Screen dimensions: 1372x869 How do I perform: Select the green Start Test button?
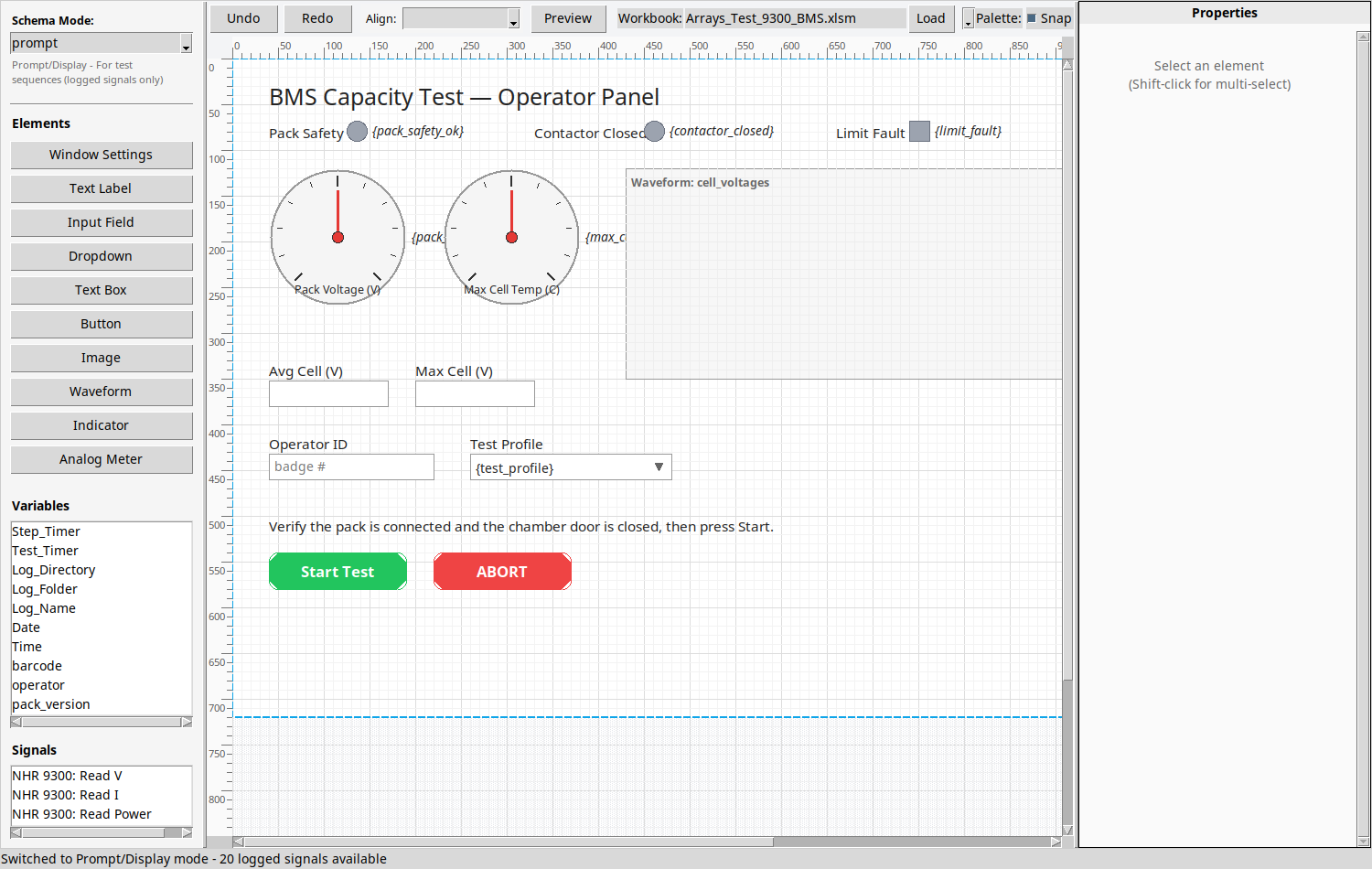point(338,572)
